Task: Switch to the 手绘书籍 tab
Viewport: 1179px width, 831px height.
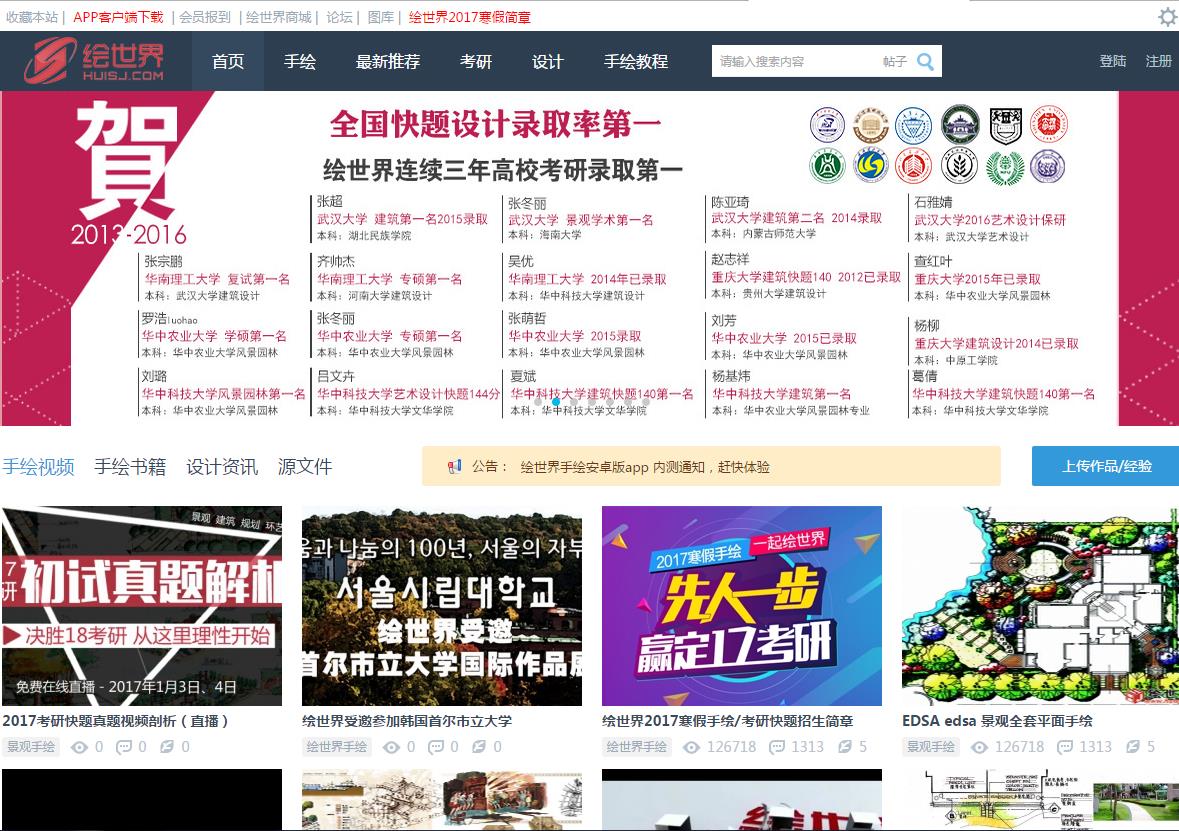Action: tap(130, 467)
